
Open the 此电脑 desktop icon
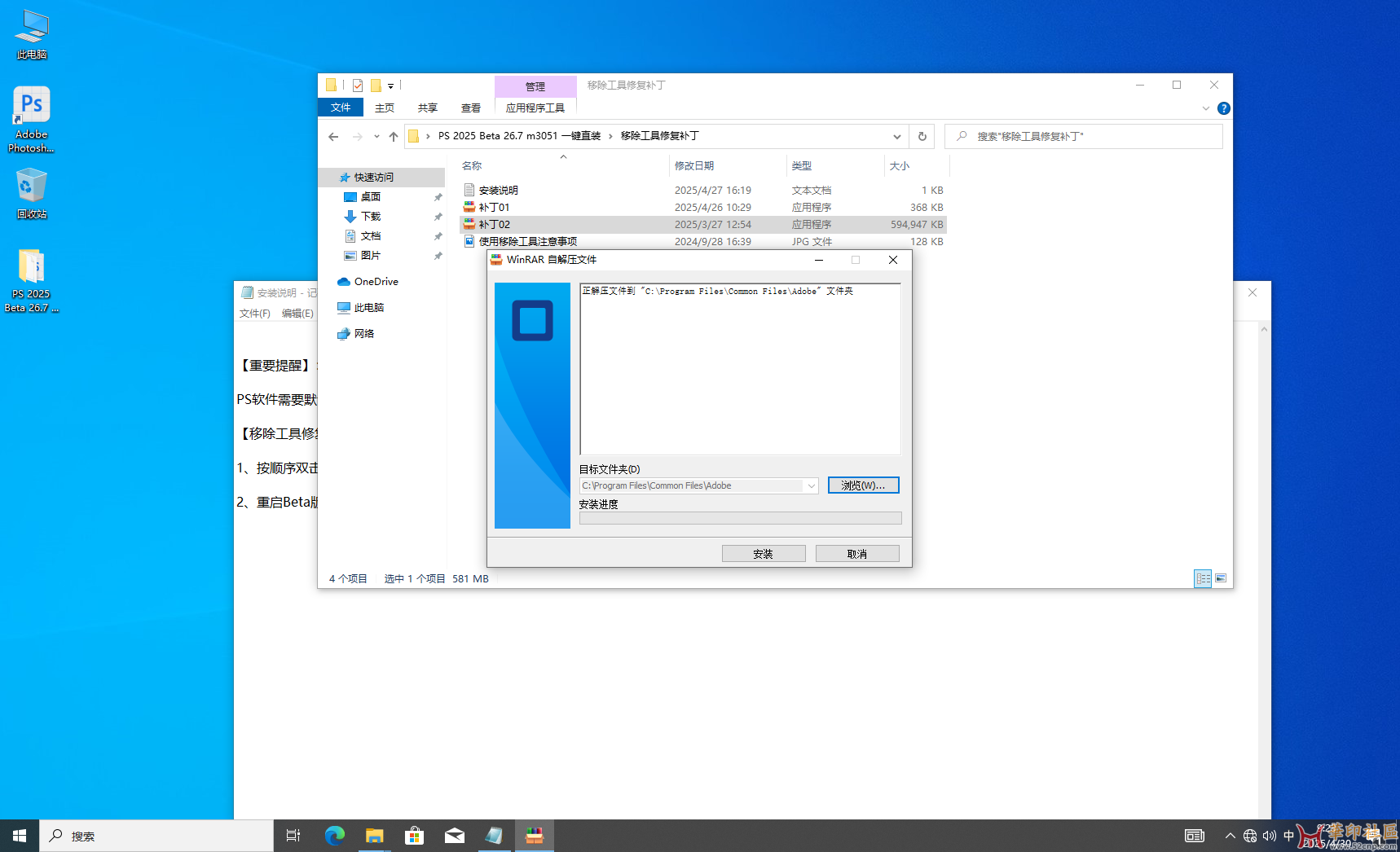click(31, 35)
